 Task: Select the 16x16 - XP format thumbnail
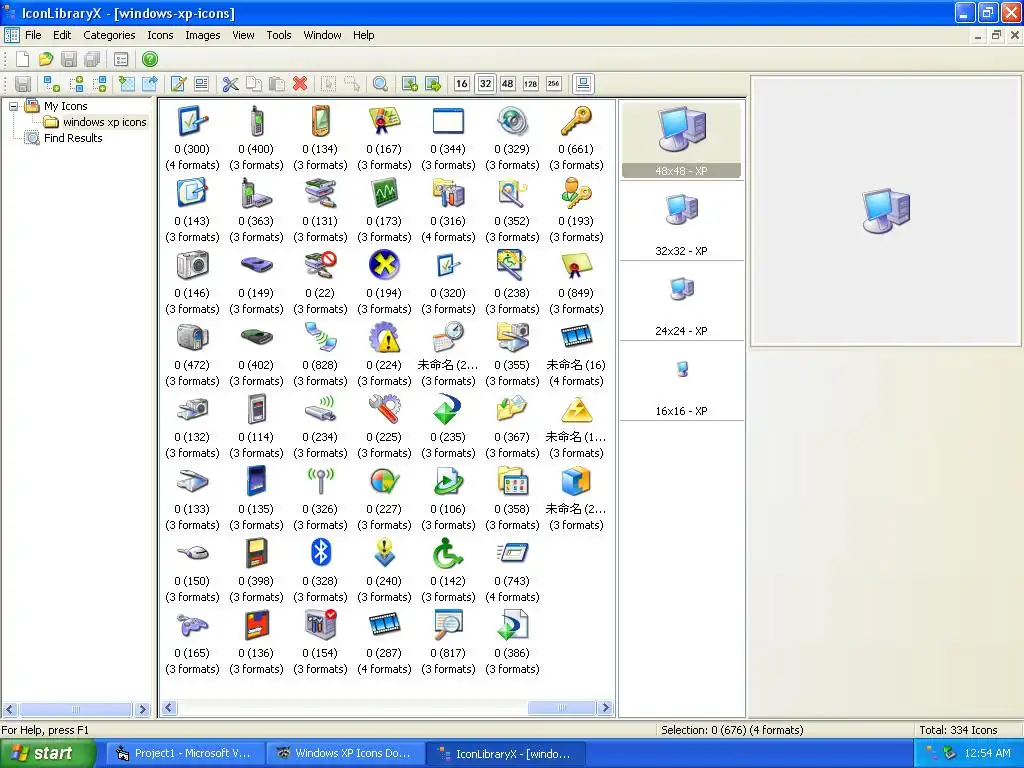(x=681, y=382)
